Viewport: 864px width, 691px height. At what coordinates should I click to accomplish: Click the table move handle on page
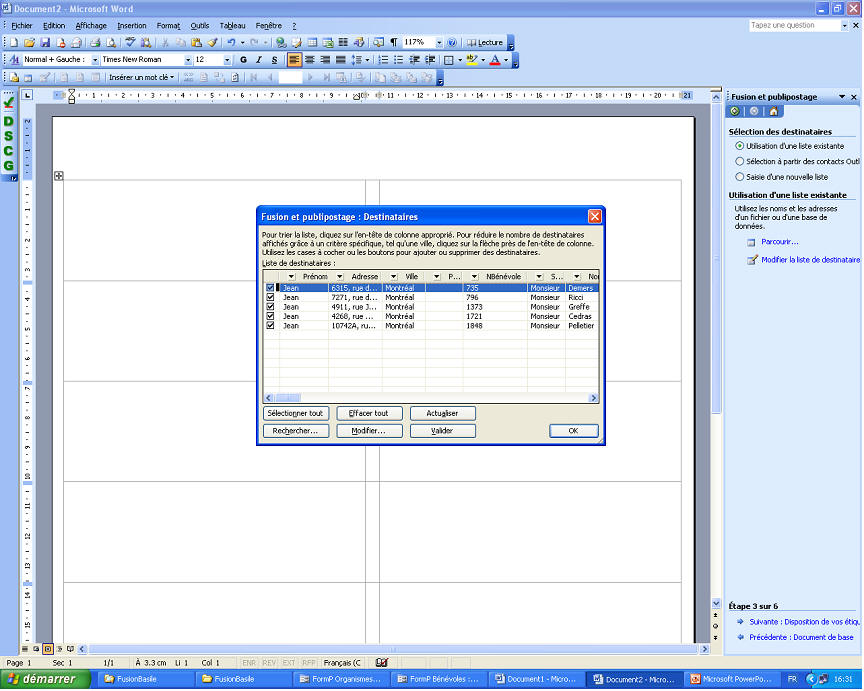[58, 176]
